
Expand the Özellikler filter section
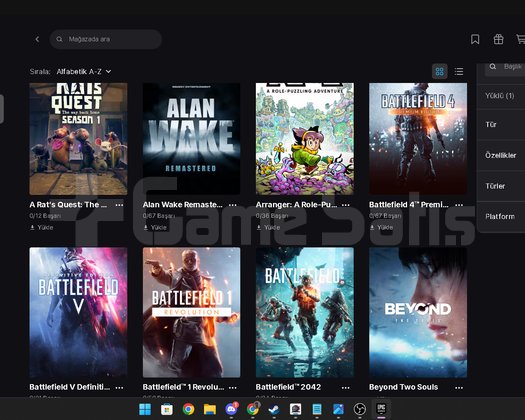501,155
